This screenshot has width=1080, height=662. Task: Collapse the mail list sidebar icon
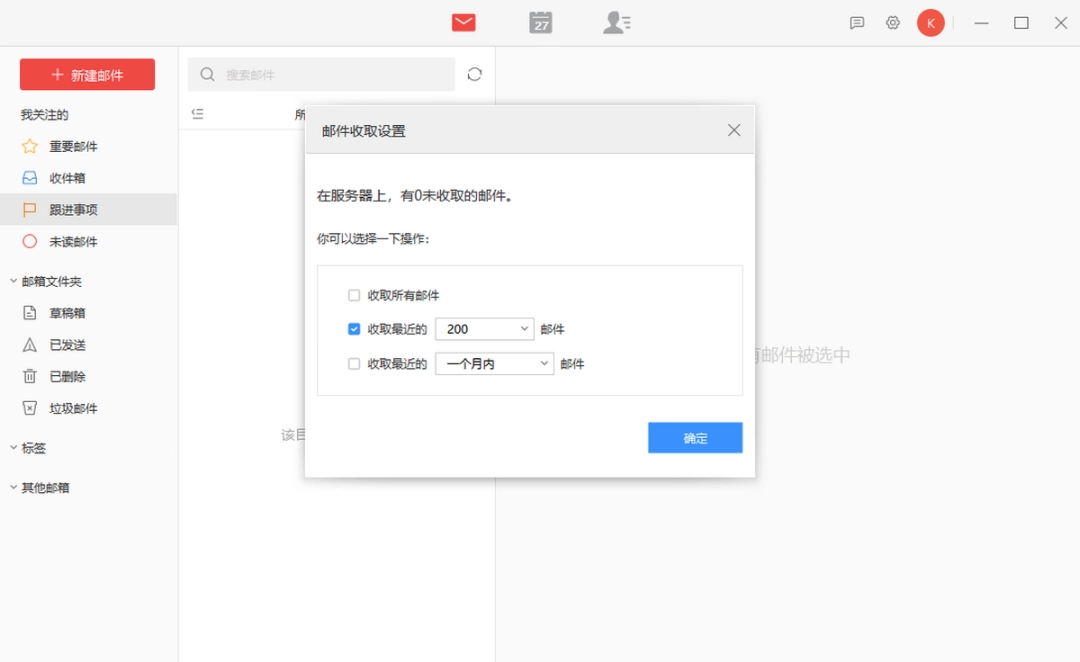pyautogui.click(x=198, y=114)
